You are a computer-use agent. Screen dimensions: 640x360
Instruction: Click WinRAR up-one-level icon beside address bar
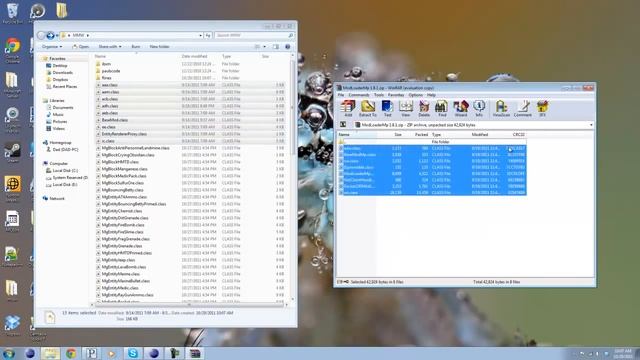pos(343,125)
